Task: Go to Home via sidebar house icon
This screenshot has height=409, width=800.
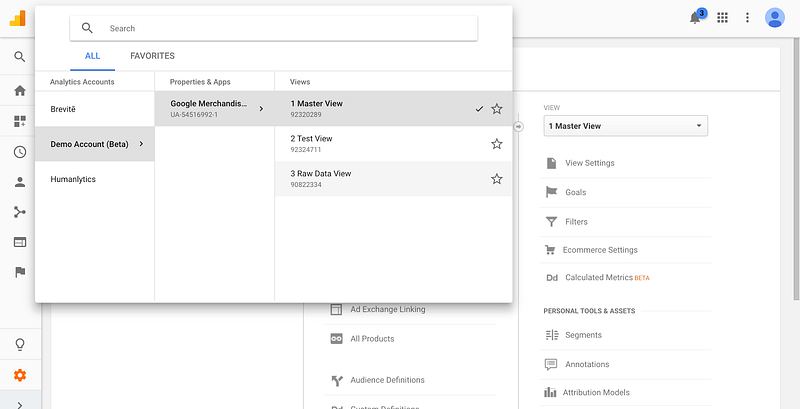Action: click(20, 91)
